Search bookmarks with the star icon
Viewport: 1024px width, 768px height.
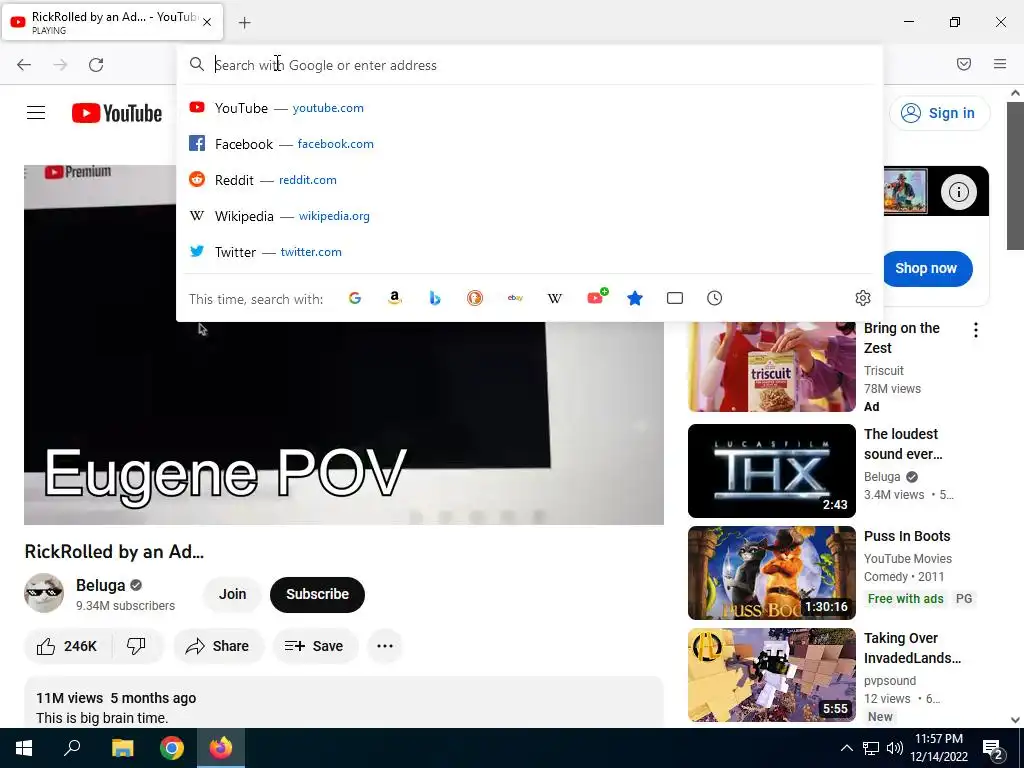[635, 298]
